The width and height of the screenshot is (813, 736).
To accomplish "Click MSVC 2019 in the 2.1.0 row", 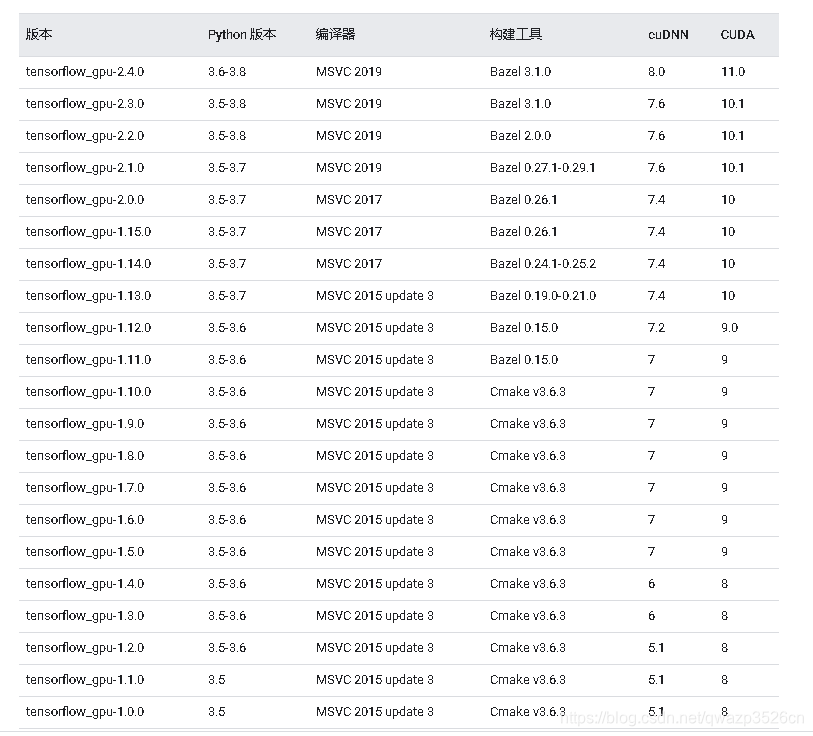I will [349, 168].
